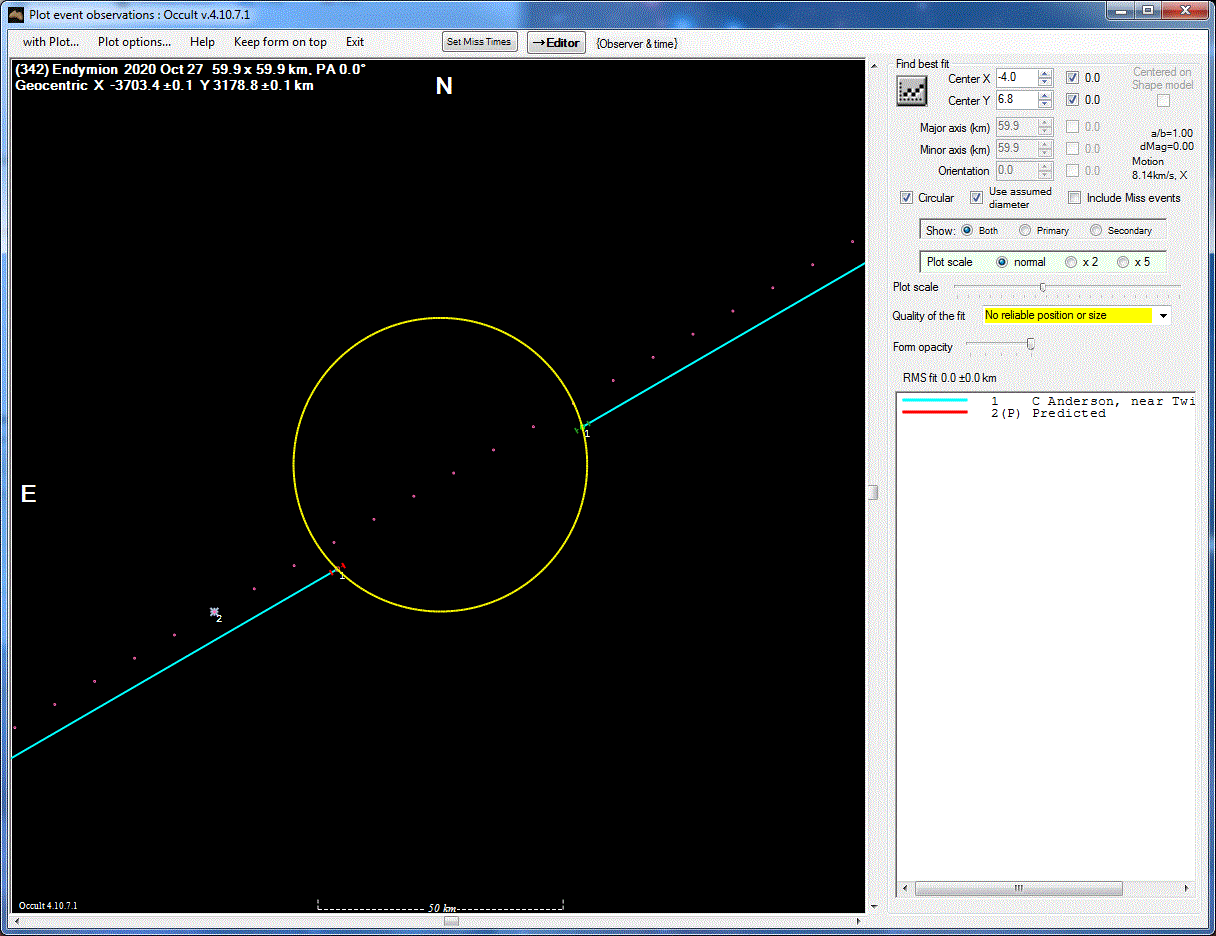The height and width of the screenshot is (936, 1216).
Task: Click the Motion 8.14km/s, X text
Action: pos(1161,168)
